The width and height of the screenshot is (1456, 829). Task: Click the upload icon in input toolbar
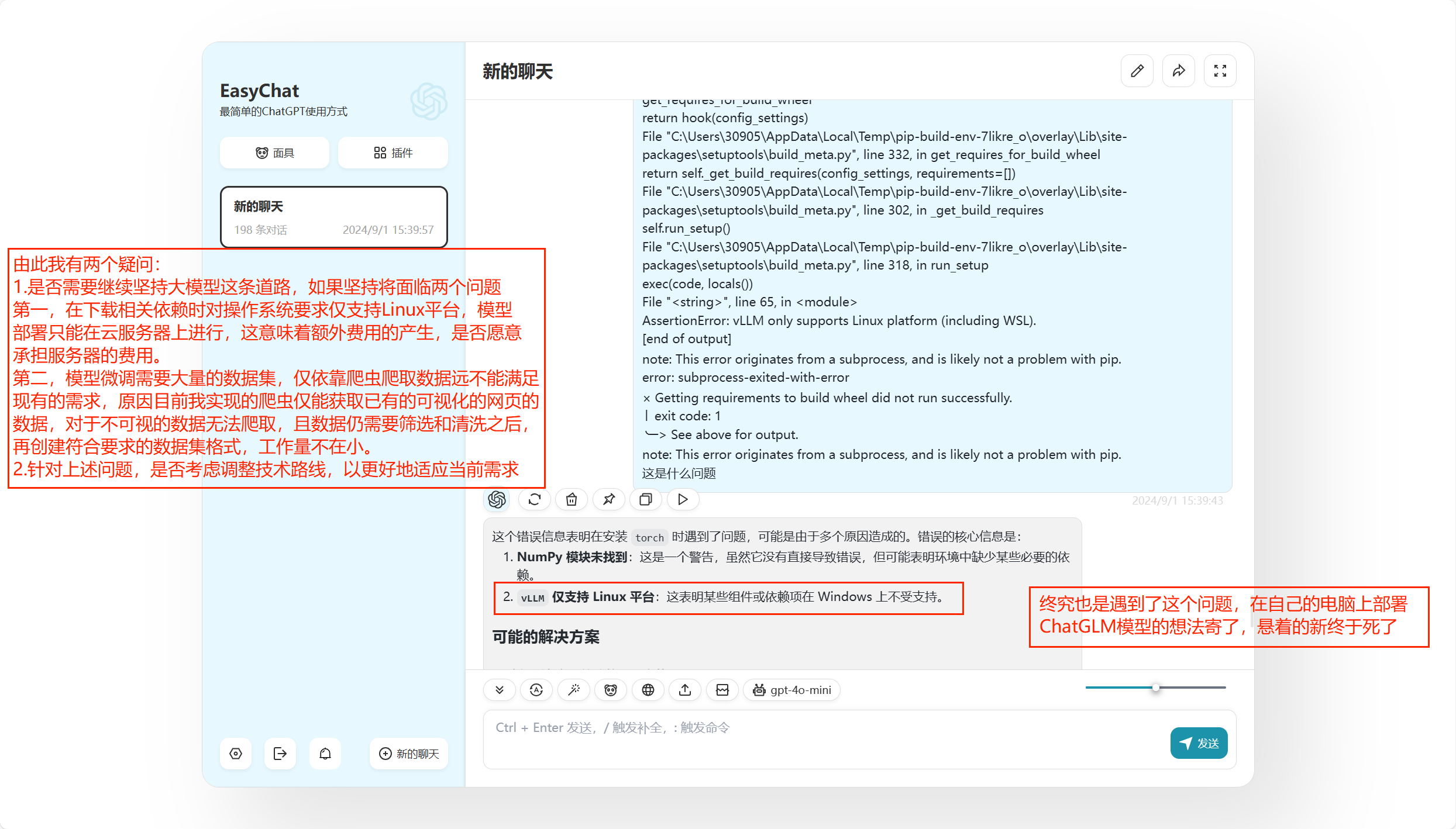[685, 690]
